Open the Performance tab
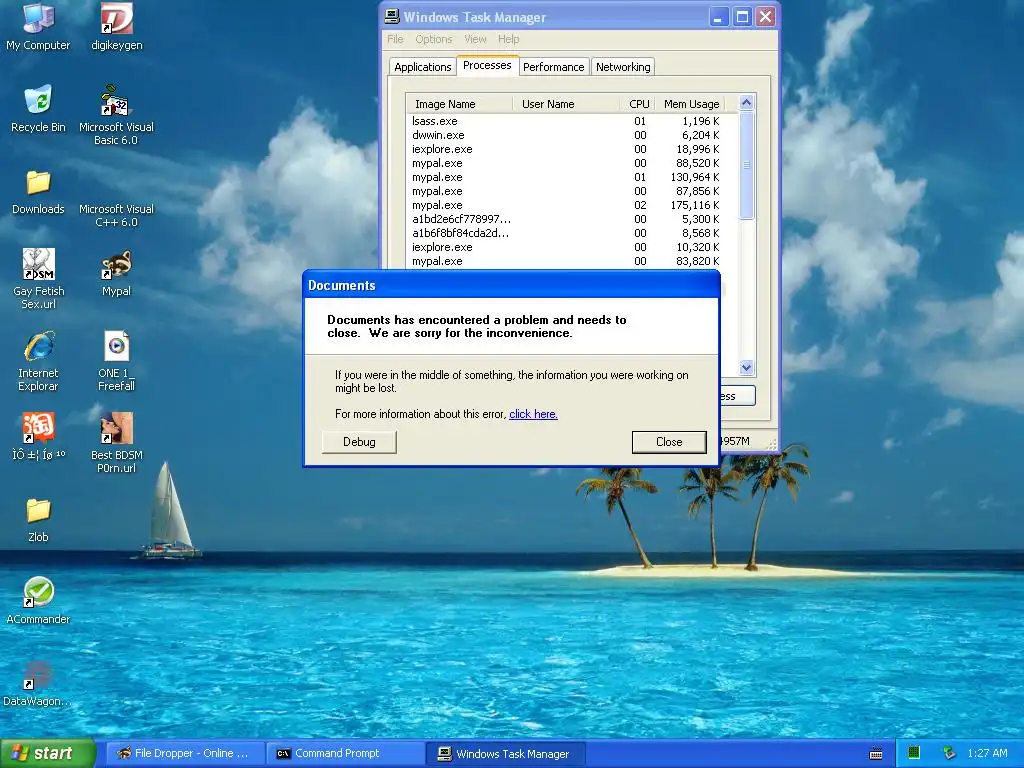Viewport: 1024px width, 768px height. point(554,67)
